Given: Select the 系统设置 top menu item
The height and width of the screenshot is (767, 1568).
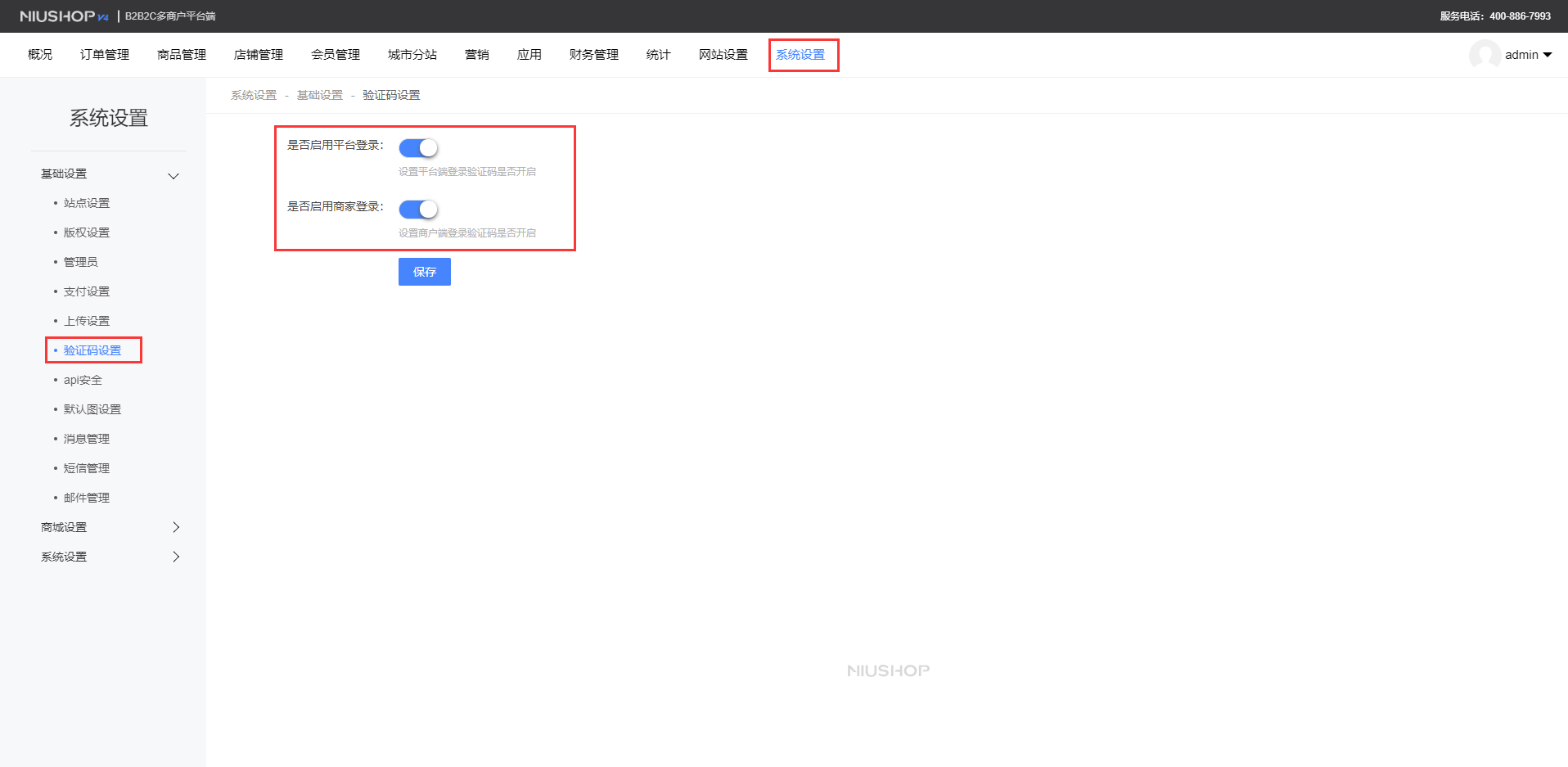Looking at the screenshot, I should click(x=800, y=55).
